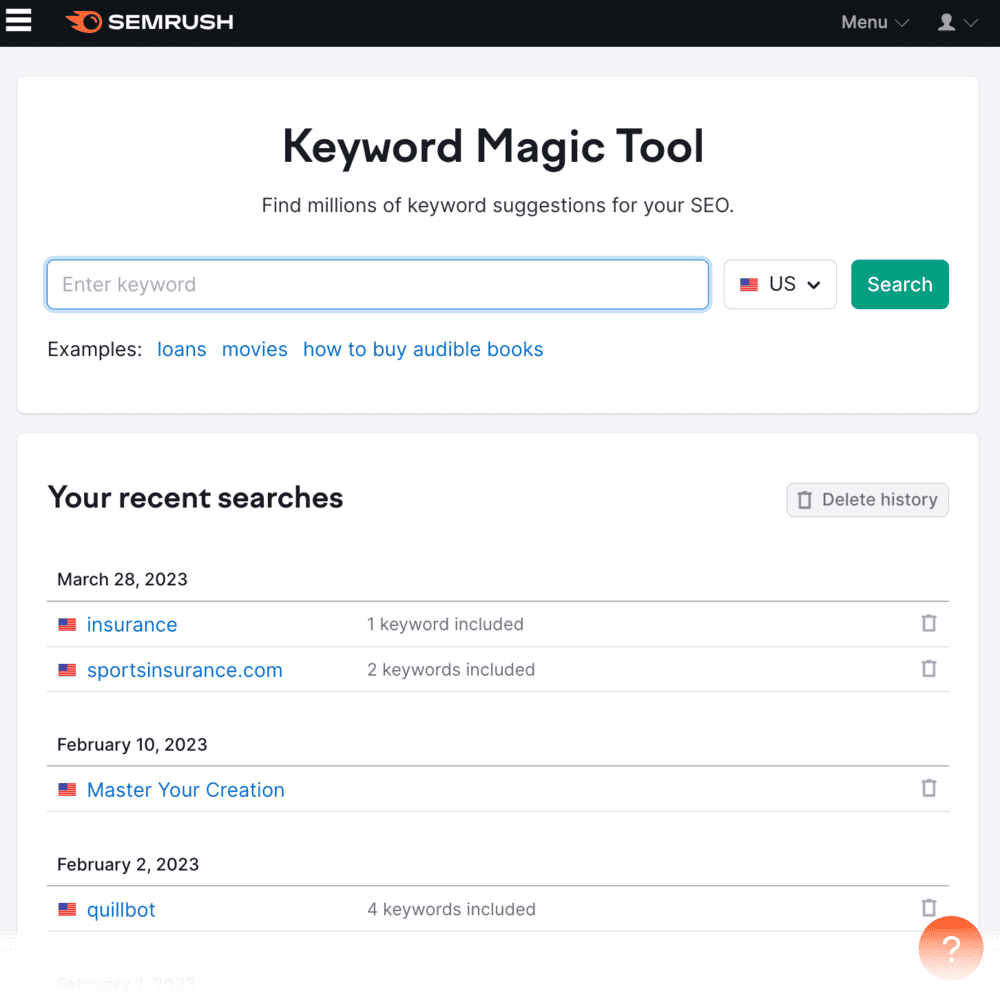Open the US country selector dropdown
This screenshot has height=1000, width=1000.
coord(780,284)
